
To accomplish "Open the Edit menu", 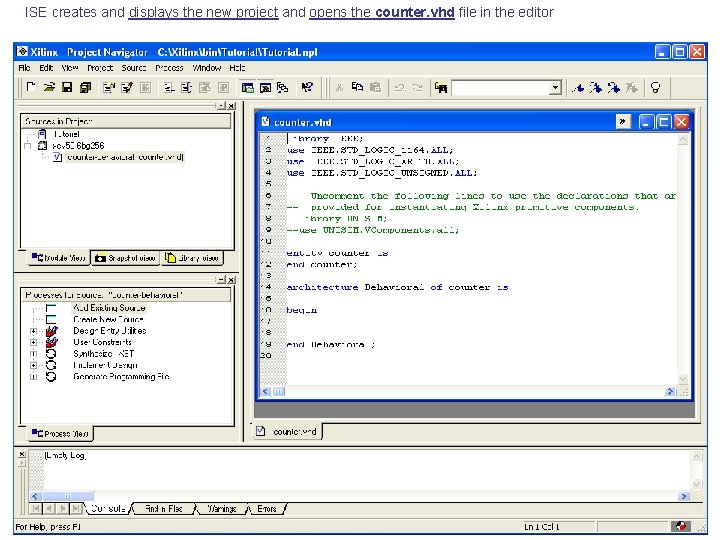I will 46,68.
